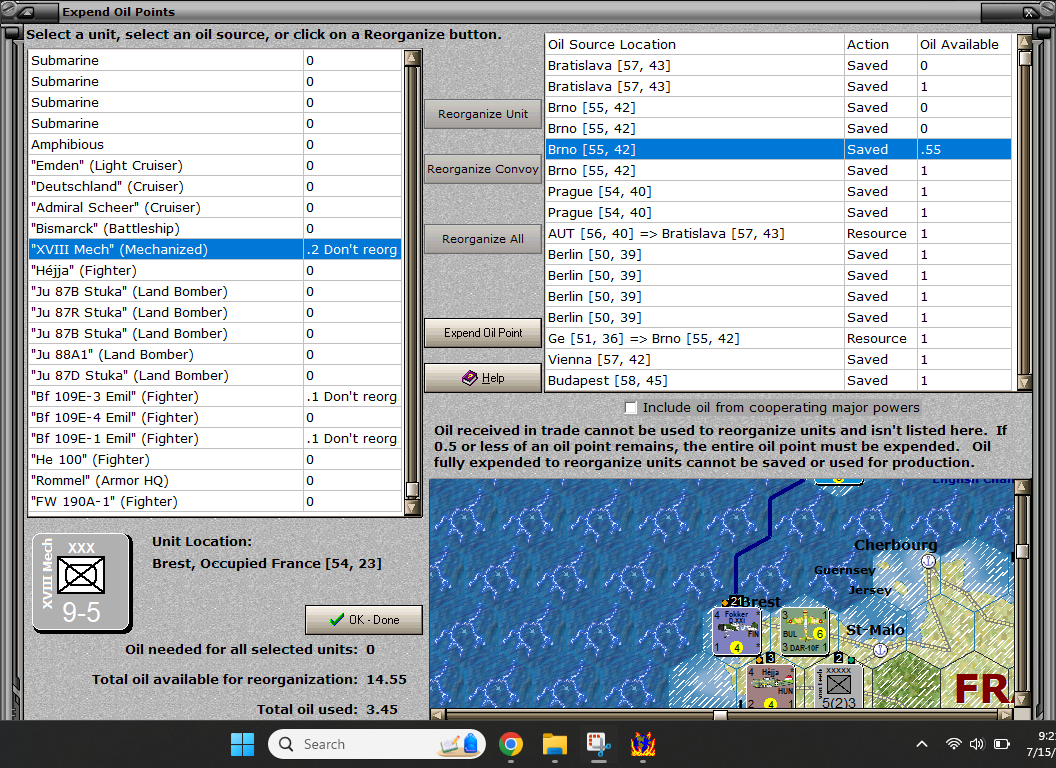Click the St-Malo port anchor symbol
The image size is (1056, 768).
880,650
